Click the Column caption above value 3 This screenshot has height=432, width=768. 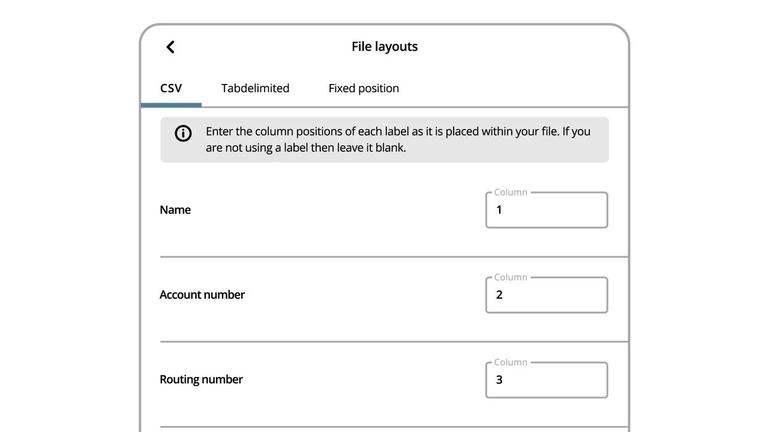(x=510, y=363)
